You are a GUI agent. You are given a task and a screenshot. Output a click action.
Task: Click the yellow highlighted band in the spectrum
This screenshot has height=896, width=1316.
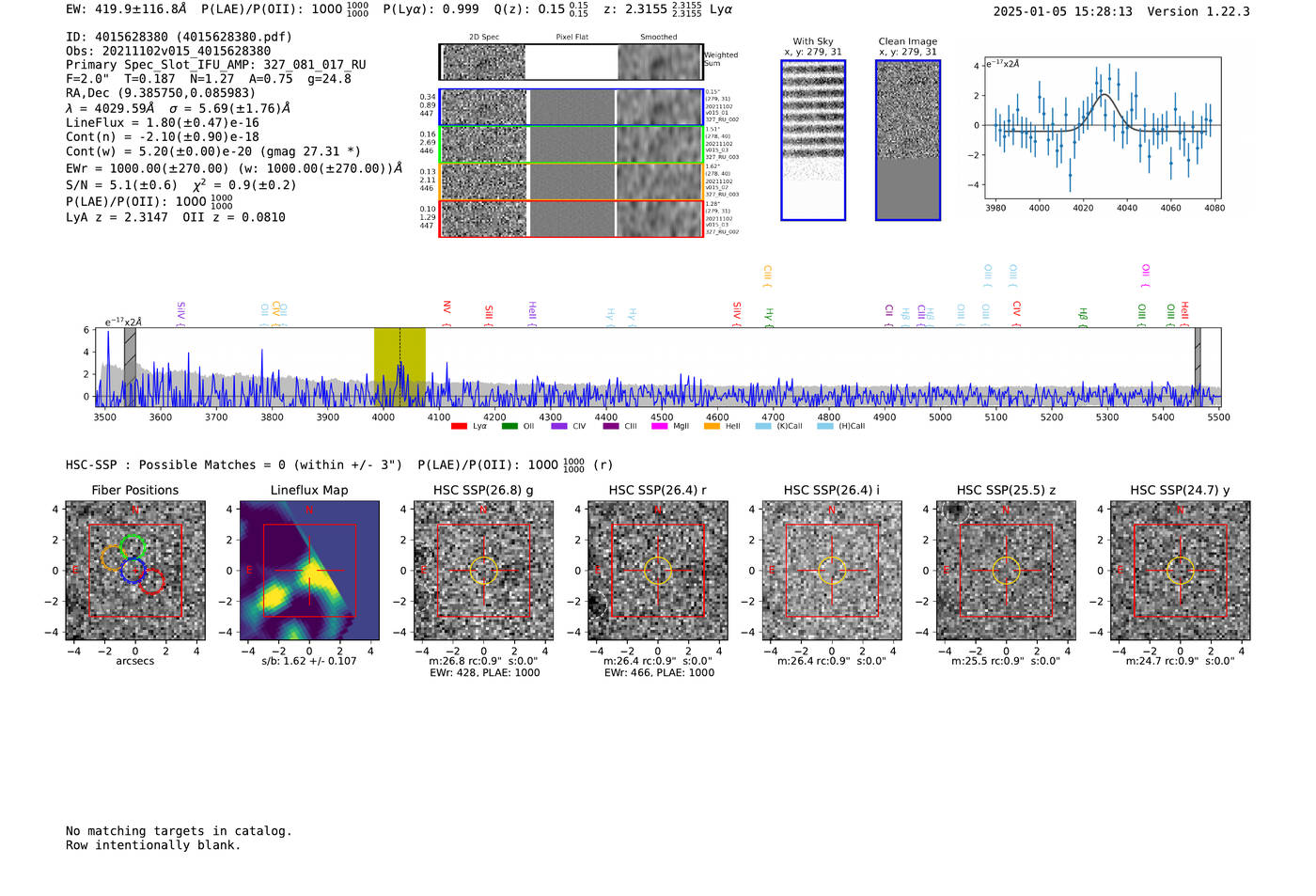pyautogui.click(x=399, y=367)
